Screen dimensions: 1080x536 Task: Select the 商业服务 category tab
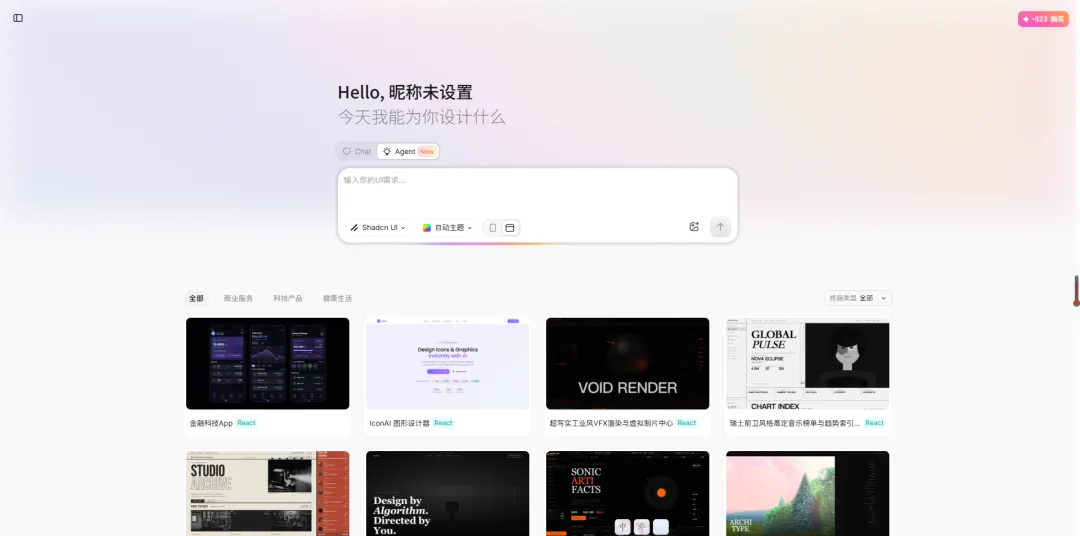tap(238, 298)
